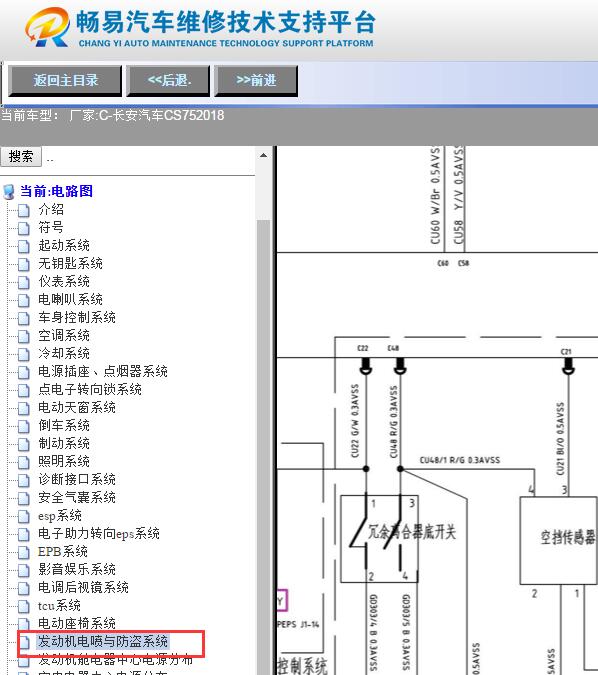Click the tree scrollbar's up arrow
Image resolution: width=598 pixels, height=675 pixels.
(x=263, y=155)
